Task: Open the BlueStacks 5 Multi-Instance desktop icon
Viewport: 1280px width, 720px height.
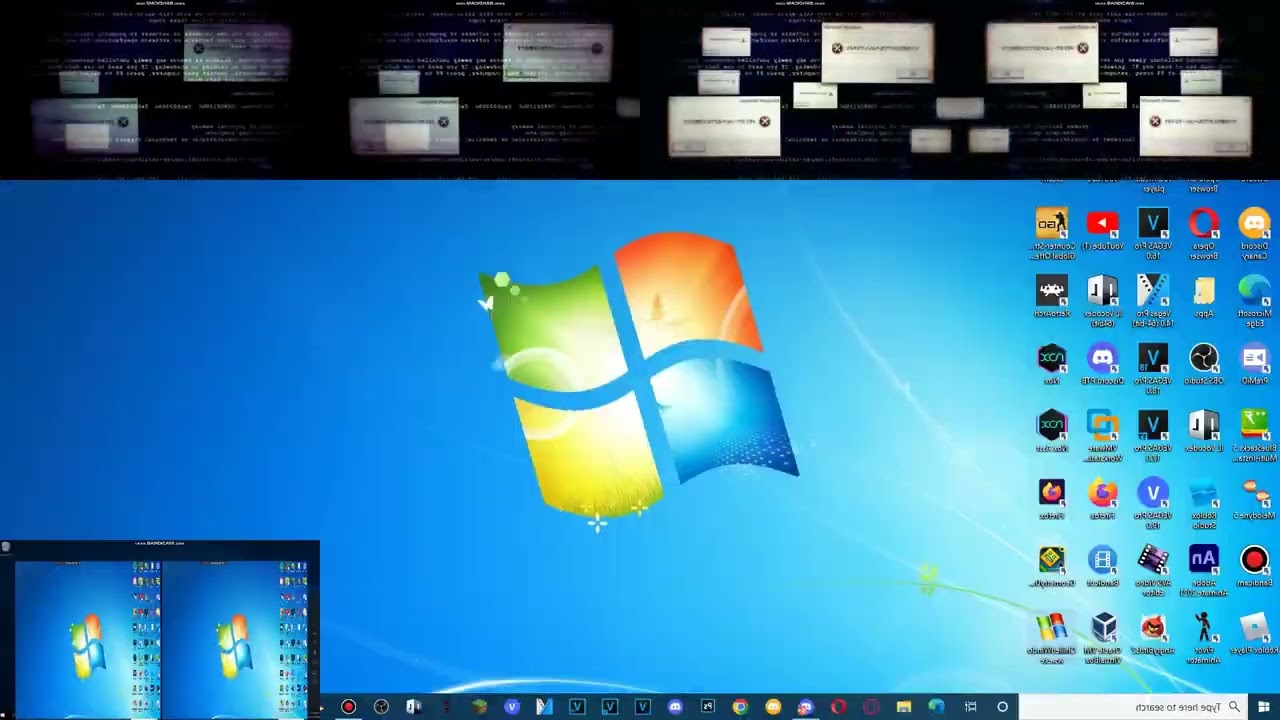Action: coord(1254,435)
